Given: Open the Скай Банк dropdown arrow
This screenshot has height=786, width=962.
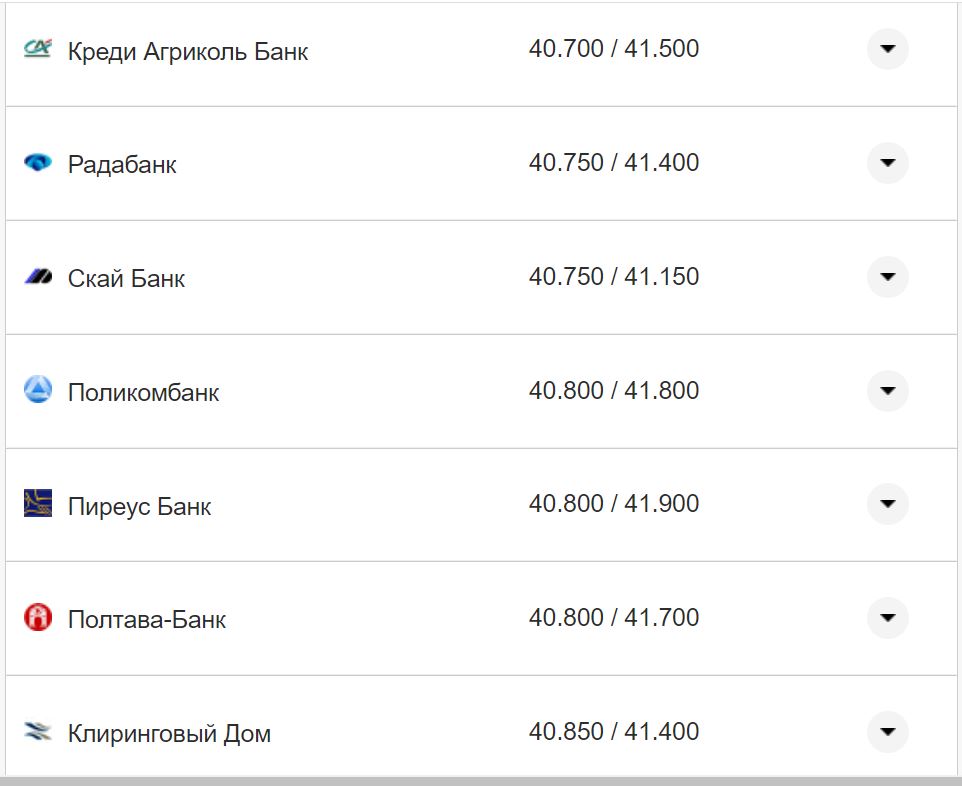Looking at the screenshot, I should [887, 277].
